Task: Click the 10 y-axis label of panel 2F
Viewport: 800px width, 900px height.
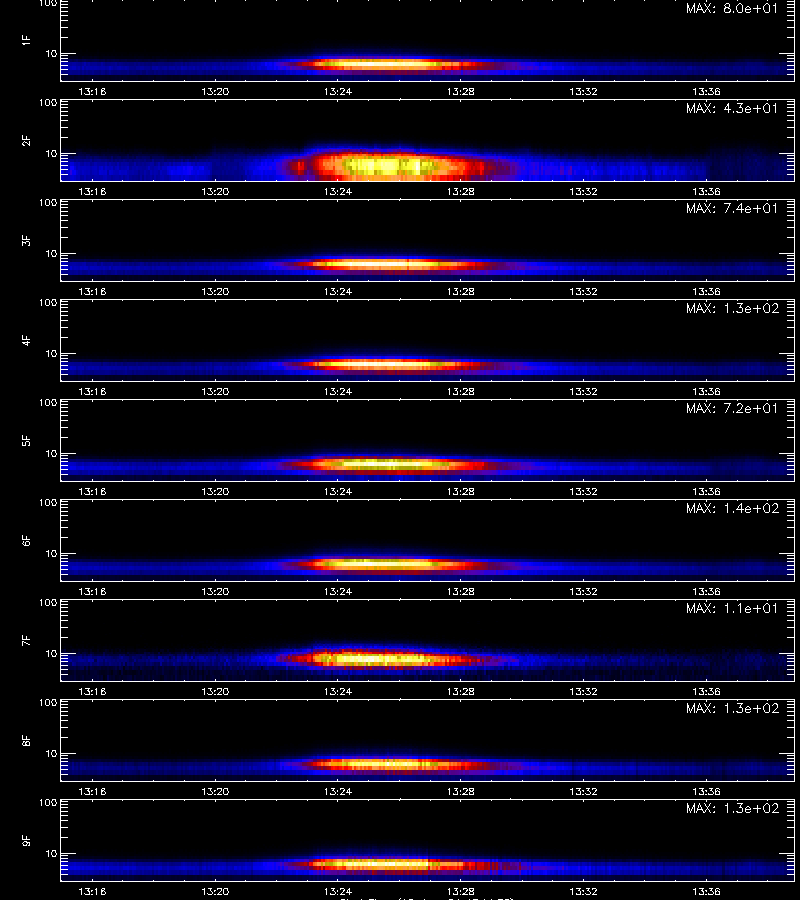Action: click(x=51, y=153)
